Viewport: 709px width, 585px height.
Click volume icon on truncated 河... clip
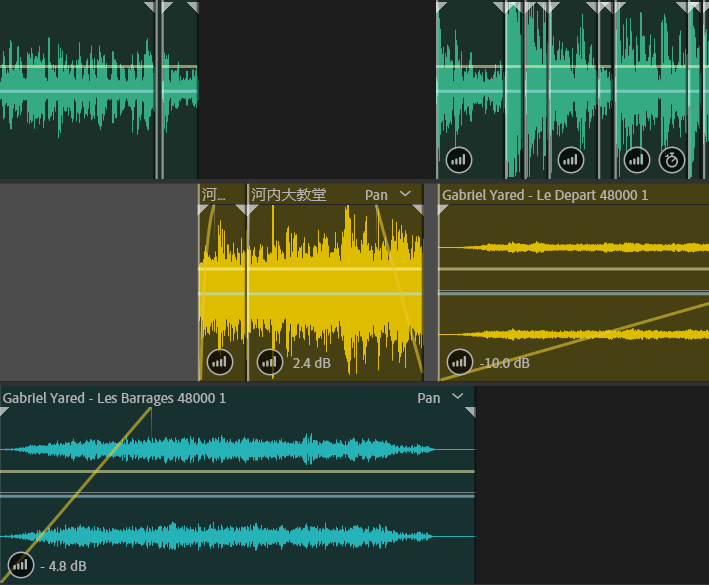coord(220,362)
